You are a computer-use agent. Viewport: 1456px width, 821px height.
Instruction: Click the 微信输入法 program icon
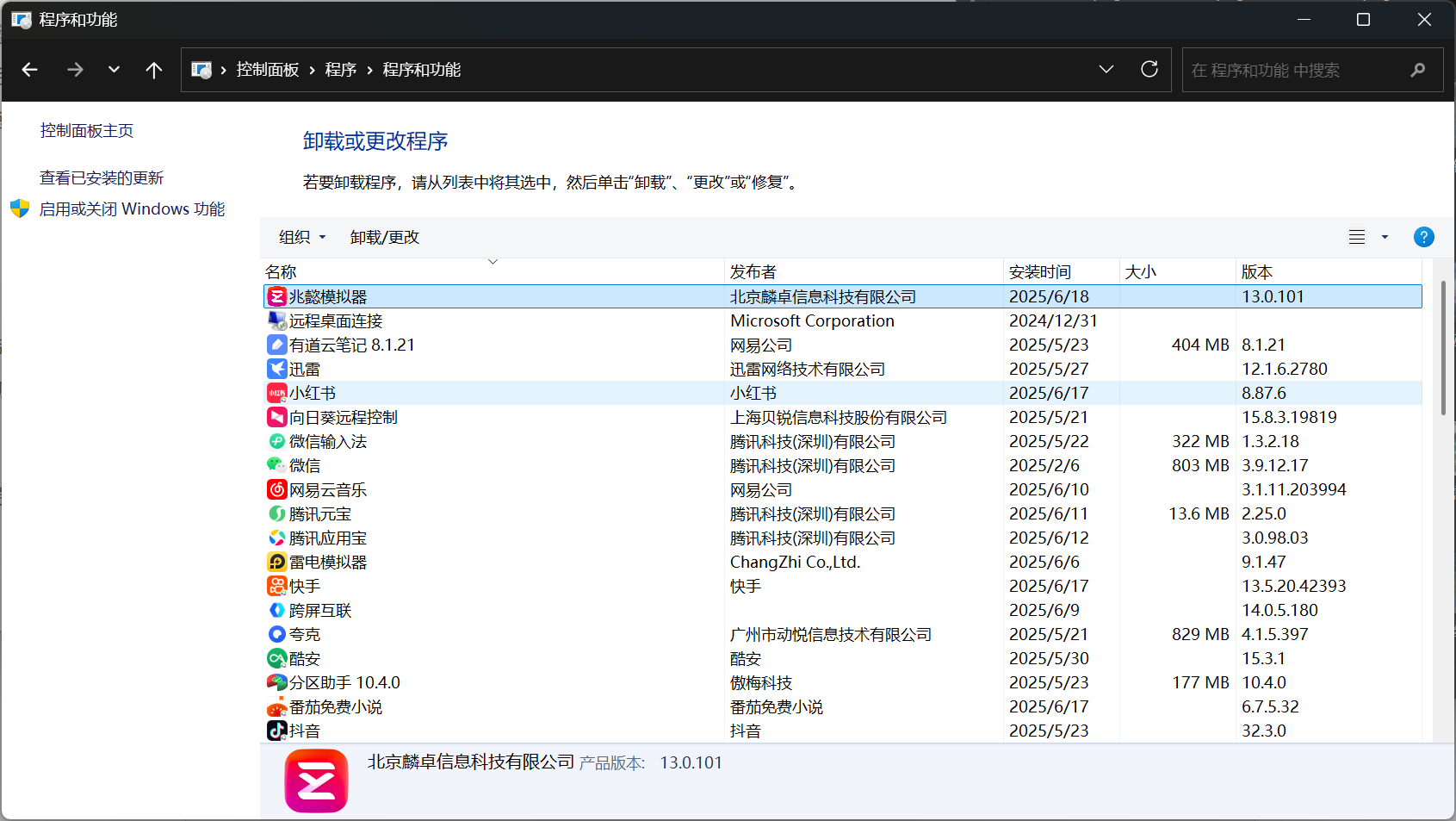(x=276, y=441)
